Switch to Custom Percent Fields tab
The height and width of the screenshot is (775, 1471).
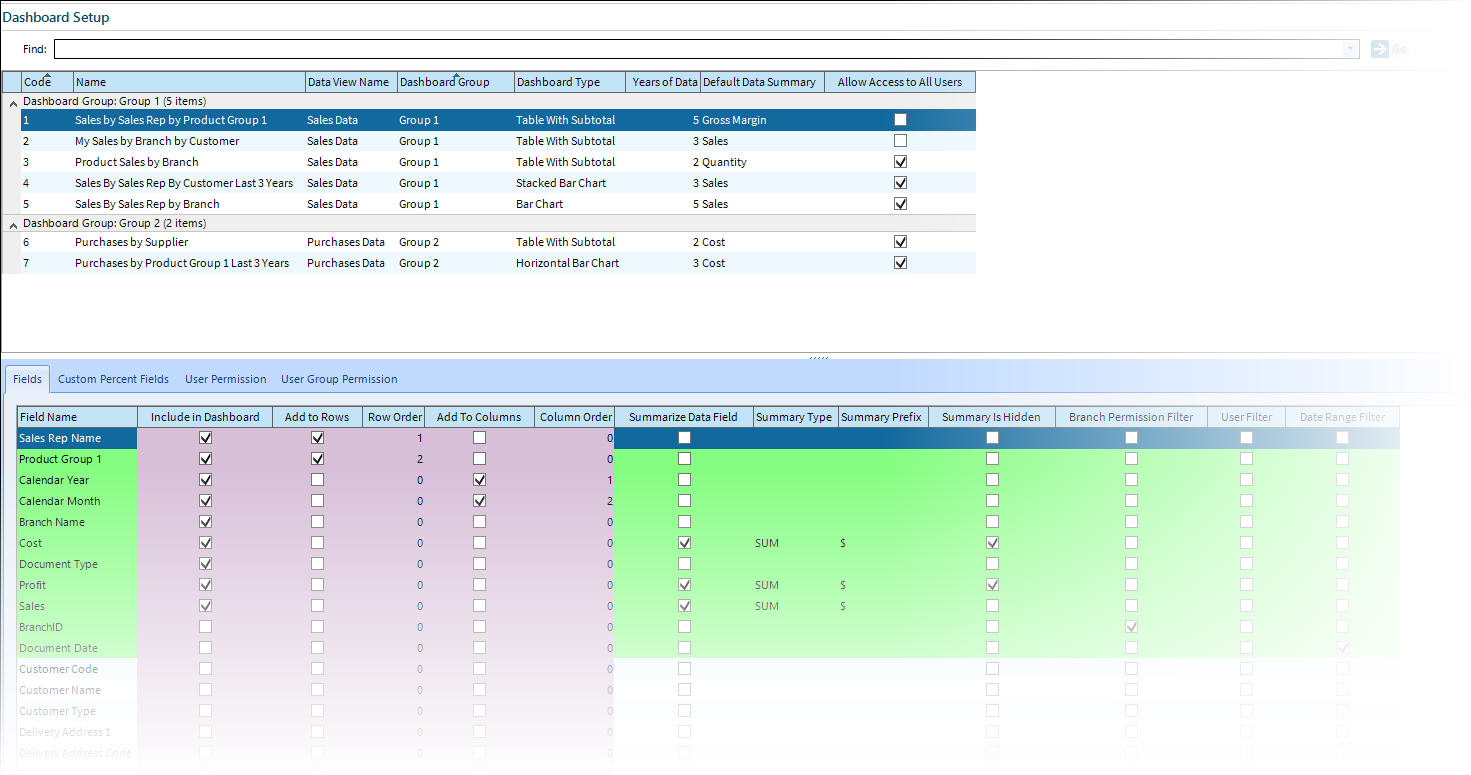click(x=113, y=379)
